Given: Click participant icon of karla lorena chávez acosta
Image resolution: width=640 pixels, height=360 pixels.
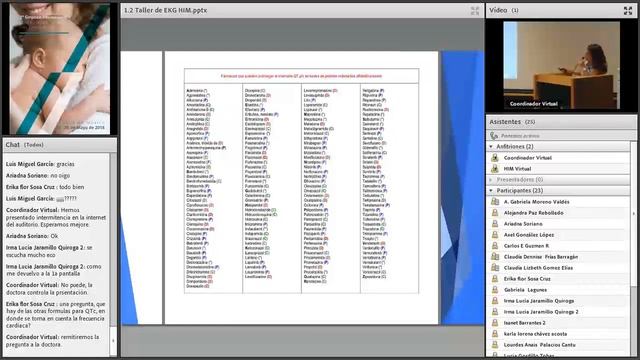Looking at the screenshot, I should [495, 334].
